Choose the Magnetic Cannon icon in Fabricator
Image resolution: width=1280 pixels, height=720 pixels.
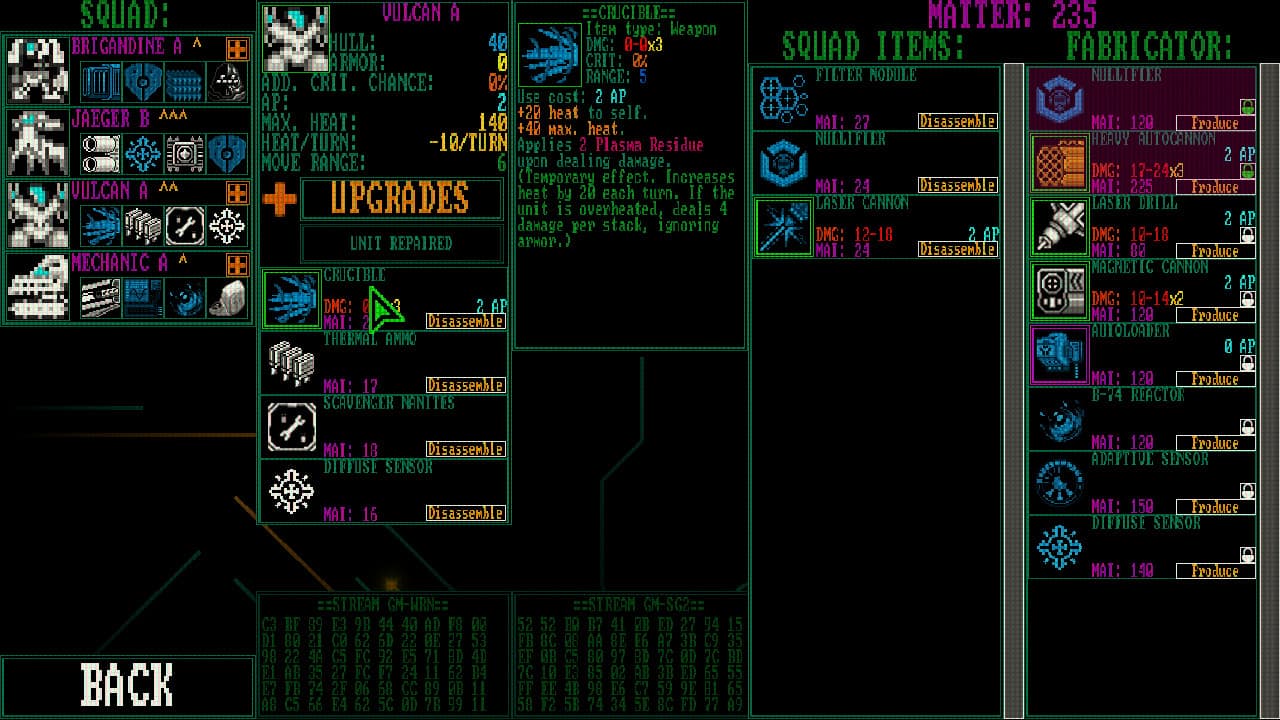point(1059,291)
